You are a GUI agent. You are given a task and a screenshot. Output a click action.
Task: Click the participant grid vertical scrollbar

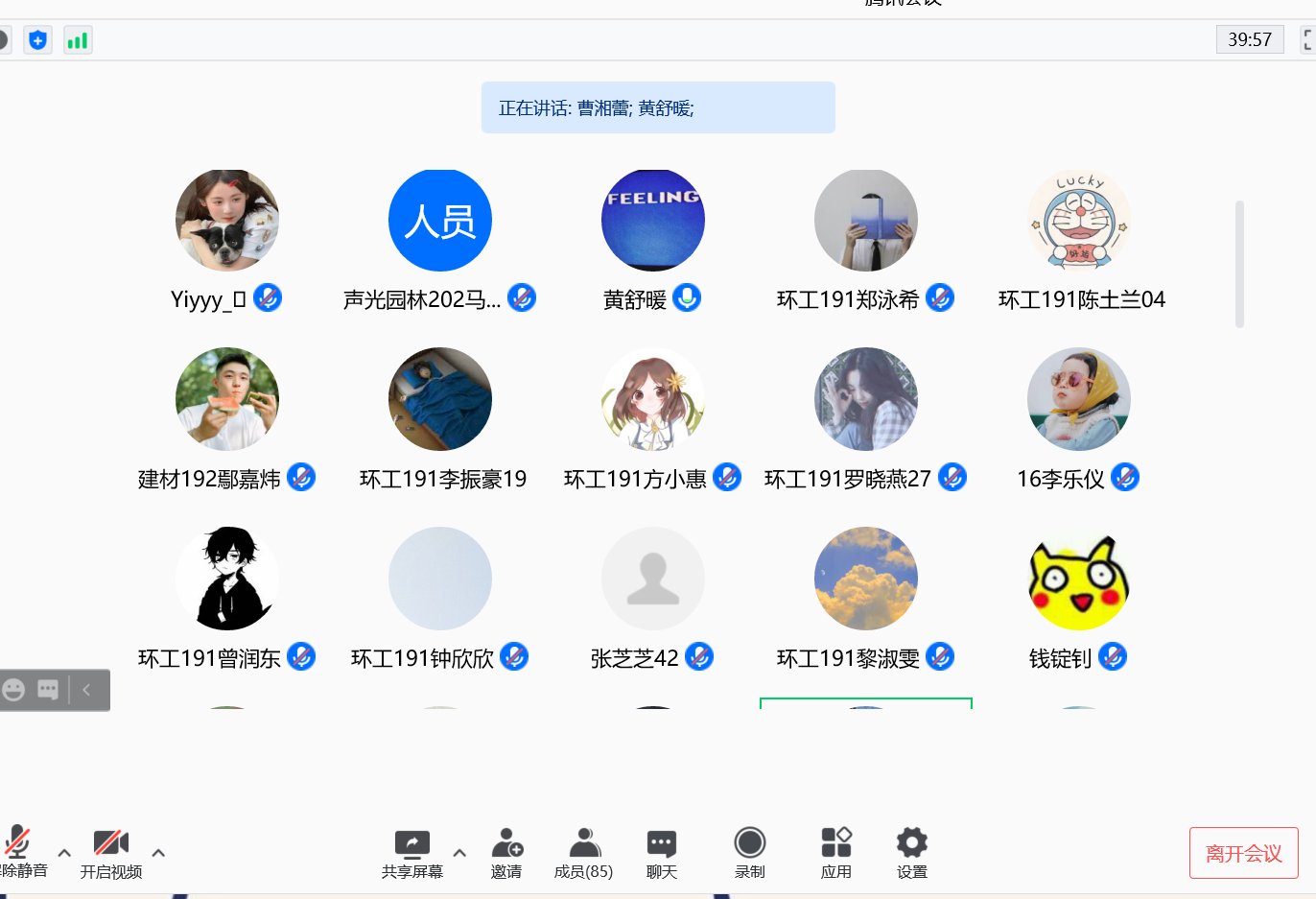pos(1239,264)
